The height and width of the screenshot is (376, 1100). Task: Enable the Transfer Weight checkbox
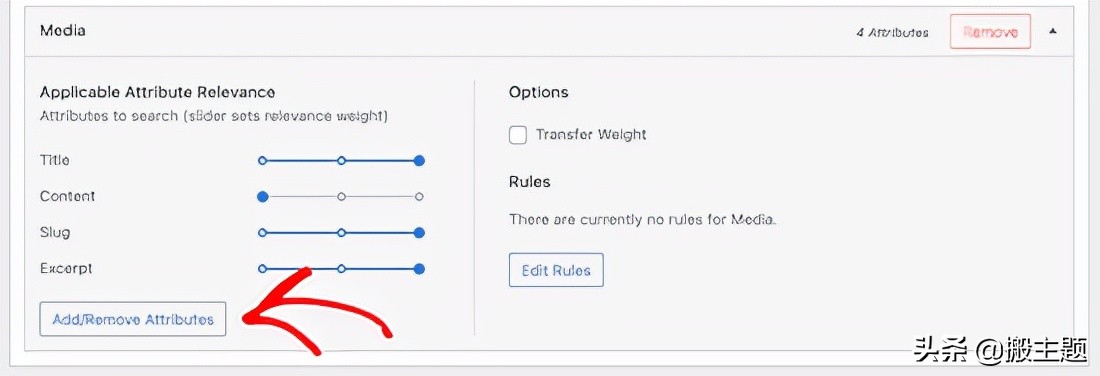point(518,135)
